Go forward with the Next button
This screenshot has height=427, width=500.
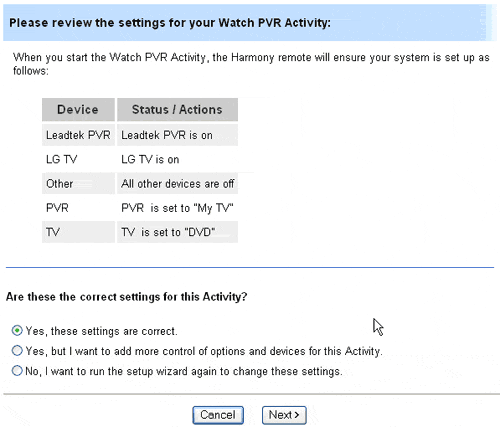[284, 415]
